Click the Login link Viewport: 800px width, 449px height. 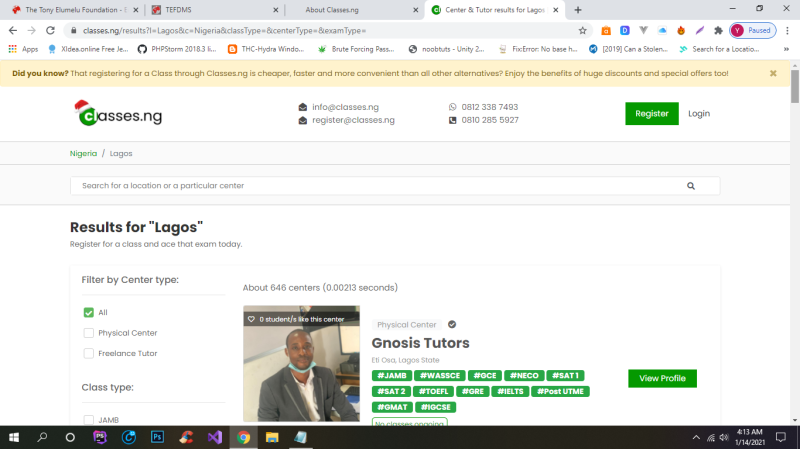(698, 113)
